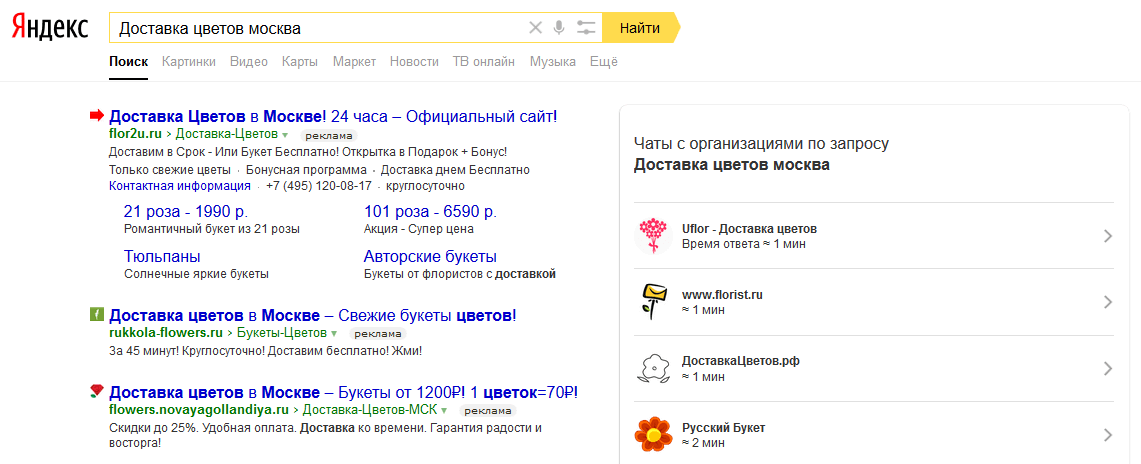
Task: Open the Авторские букеты link
Action: click(430, 257)
